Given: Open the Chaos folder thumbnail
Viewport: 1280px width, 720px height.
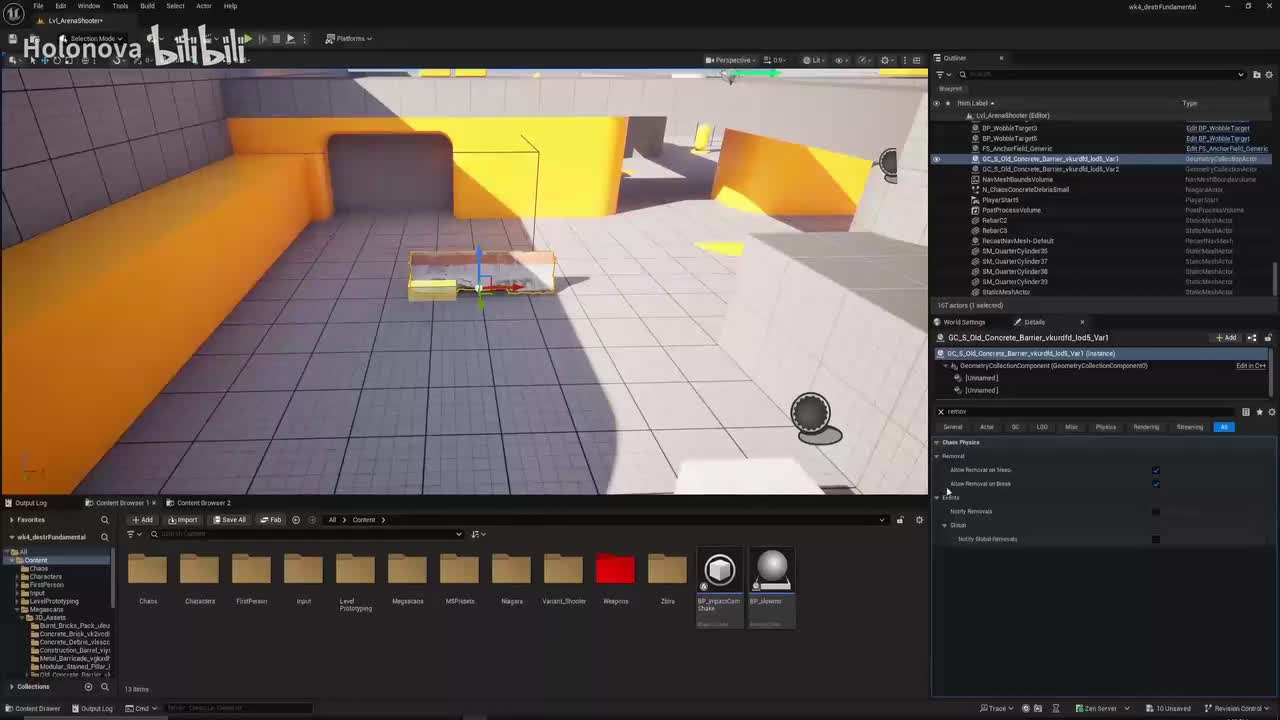Looking at the screenshot, I should click(147, 570).
